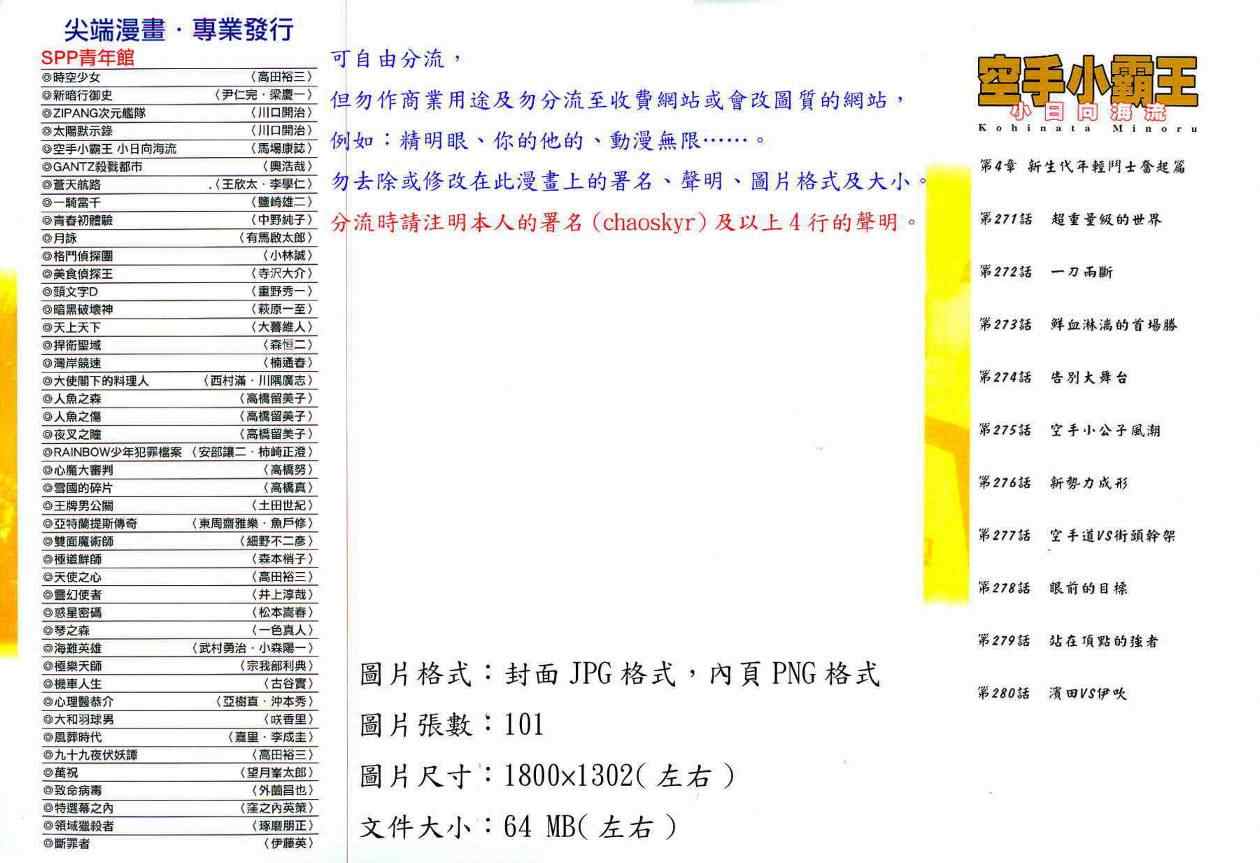Click the bullet icon beside 時空少女
1260x863 pixels.
(x=47, y=77)
